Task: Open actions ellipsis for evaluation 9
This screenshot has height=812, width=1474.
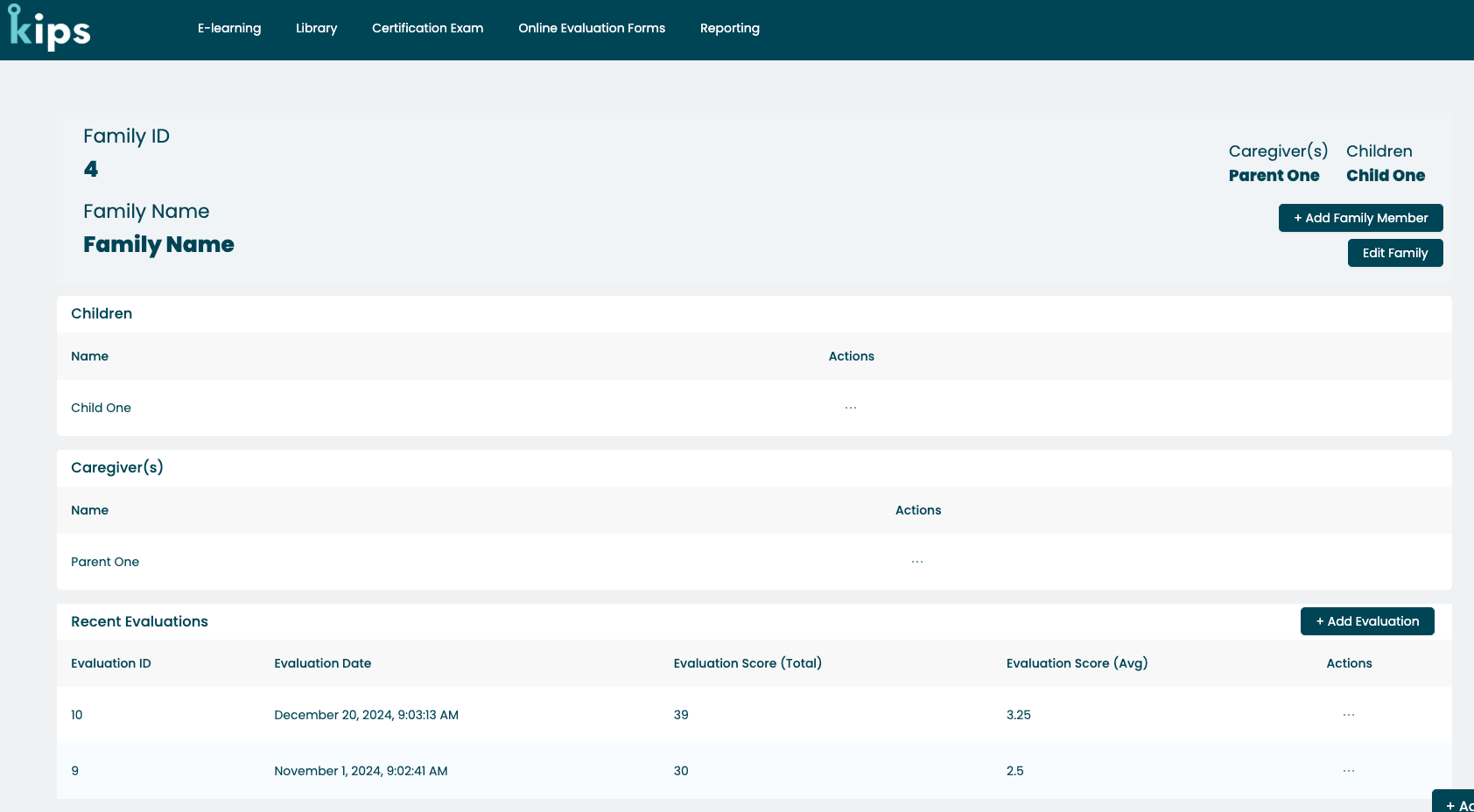Action: 1349,771
